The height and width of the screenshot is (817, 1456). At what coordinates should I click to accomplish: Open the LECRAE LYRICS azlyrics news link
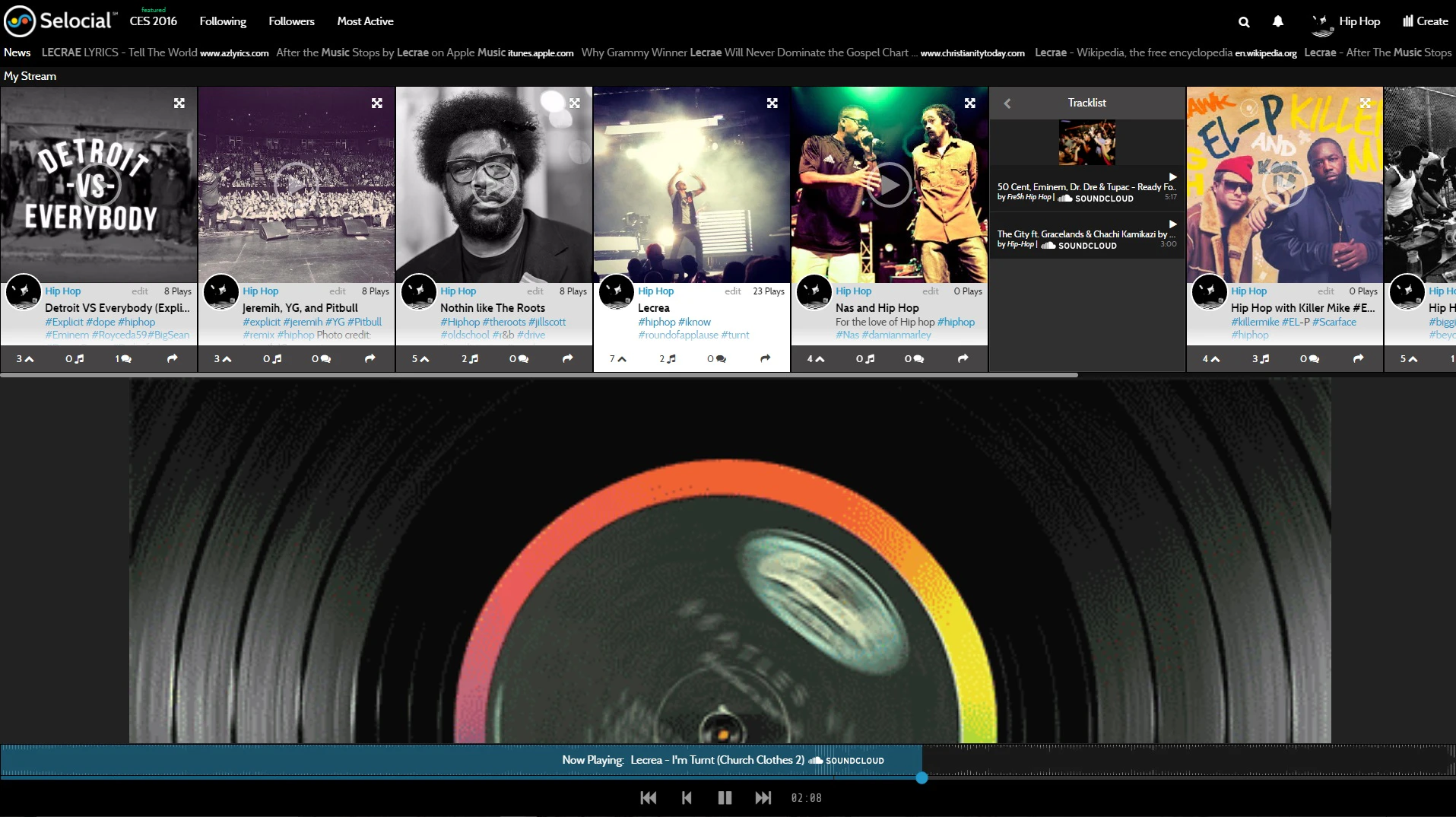155,52
